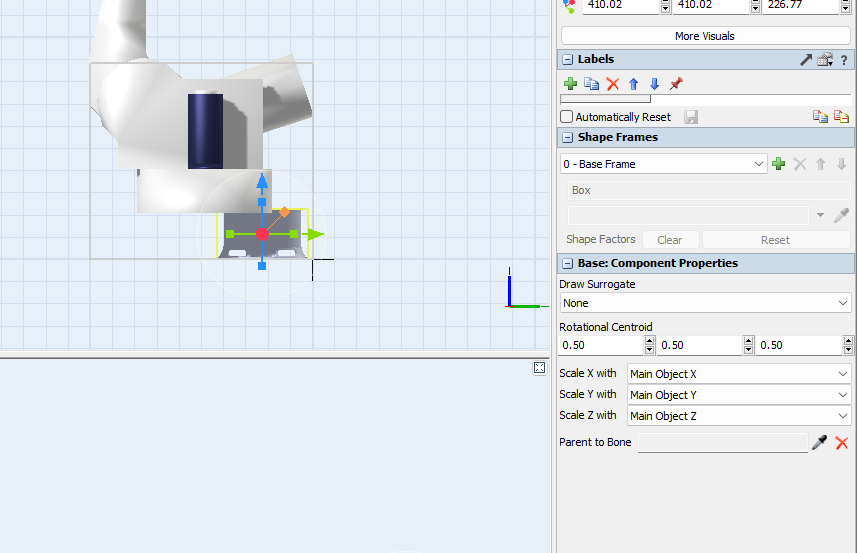Click the red center gizmo handle

tap(262, 234)
